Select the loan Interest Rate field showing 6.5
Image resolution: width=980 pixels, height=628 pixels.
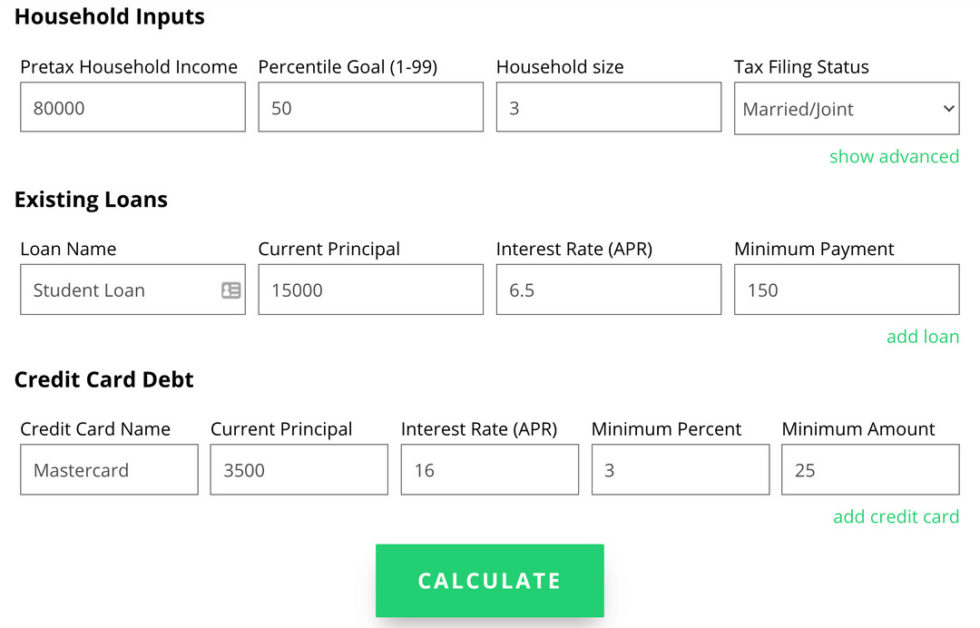[x=608, y=290]
